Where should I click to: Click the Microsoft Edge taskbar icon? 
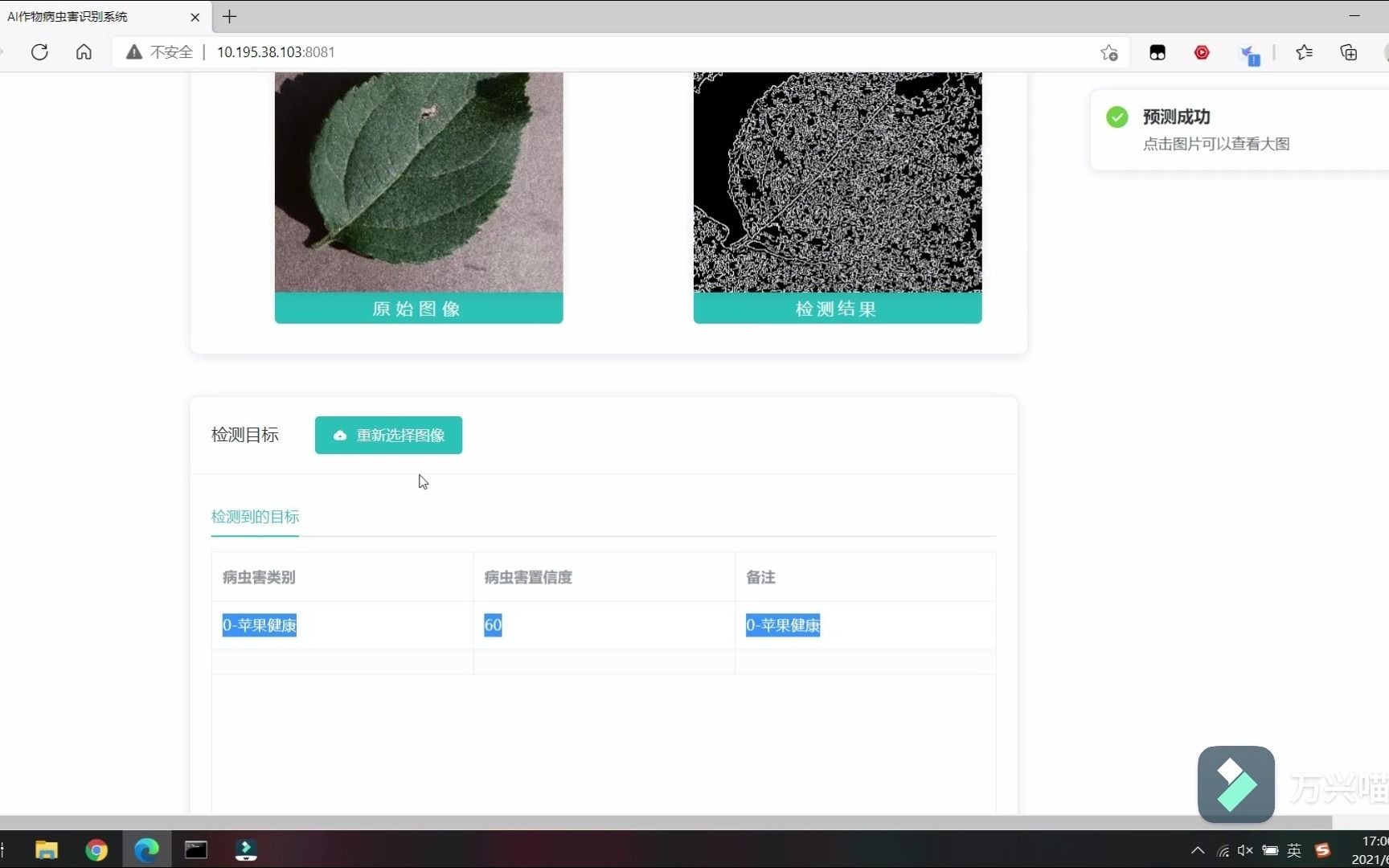tap(146, 850)
